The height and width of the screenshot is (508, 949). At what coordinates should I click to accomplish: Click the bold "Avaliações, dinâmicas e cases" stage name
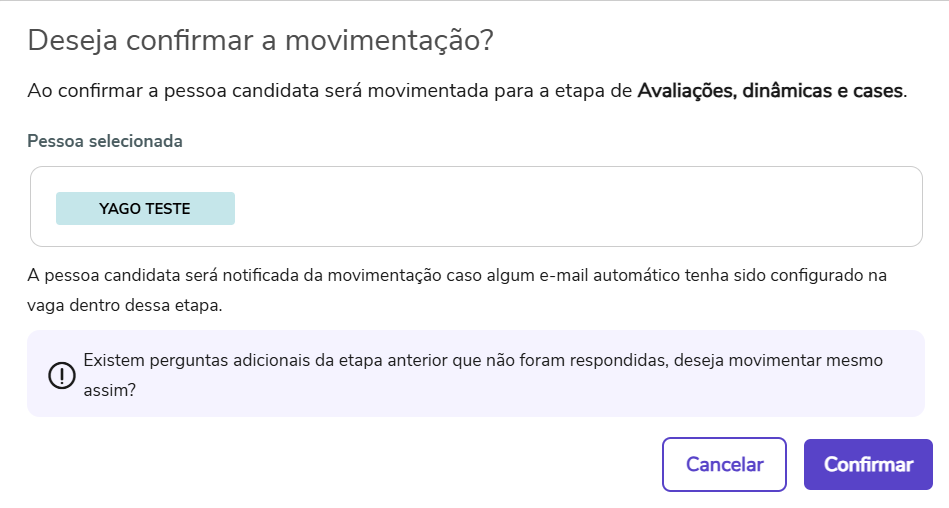[x=770, y=92]
